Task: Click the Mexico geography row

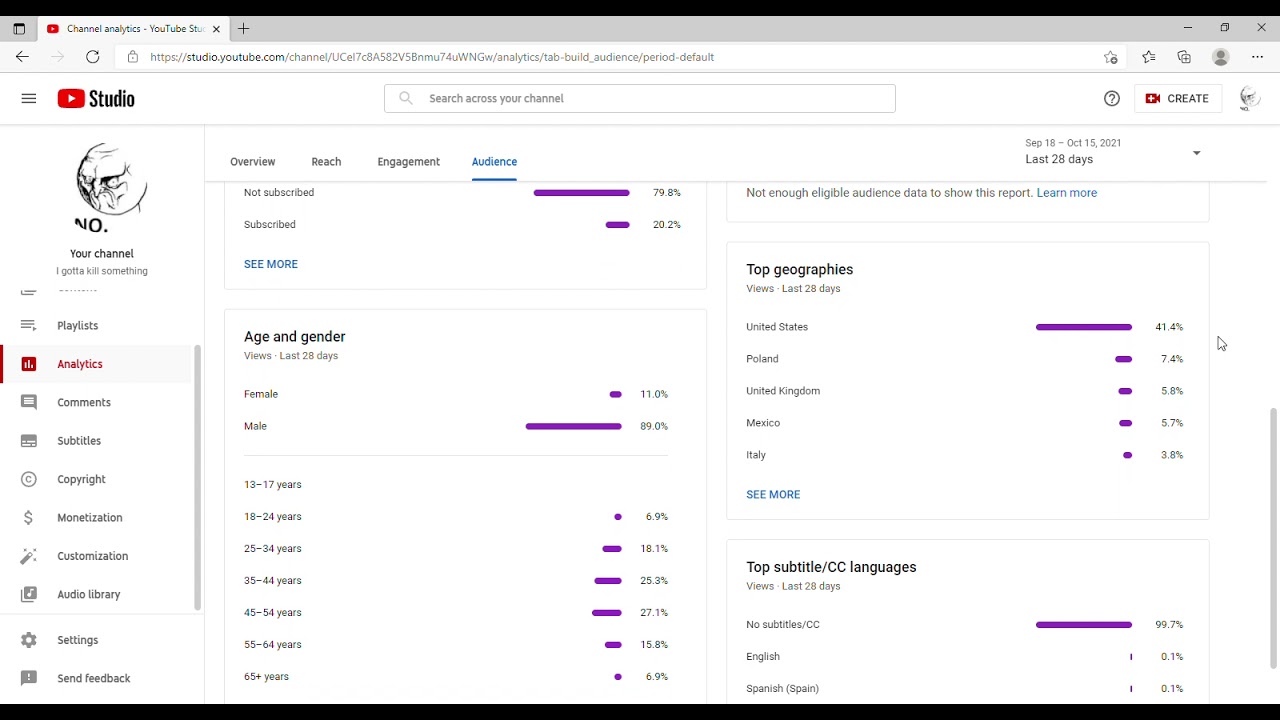Action: 965,423
